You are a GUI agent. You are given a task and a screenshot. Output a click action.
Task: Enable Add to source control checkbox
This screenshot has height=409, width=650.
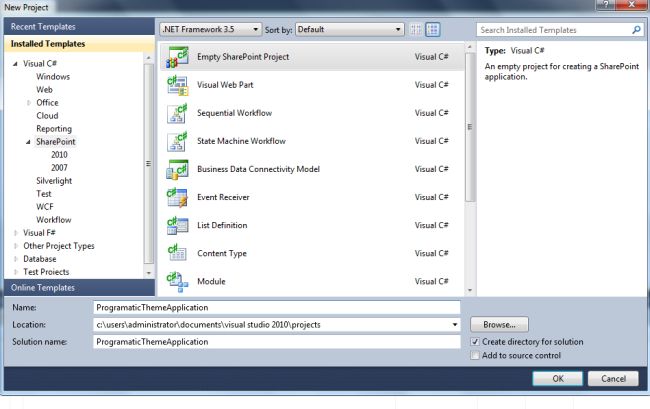coord(475,356)
